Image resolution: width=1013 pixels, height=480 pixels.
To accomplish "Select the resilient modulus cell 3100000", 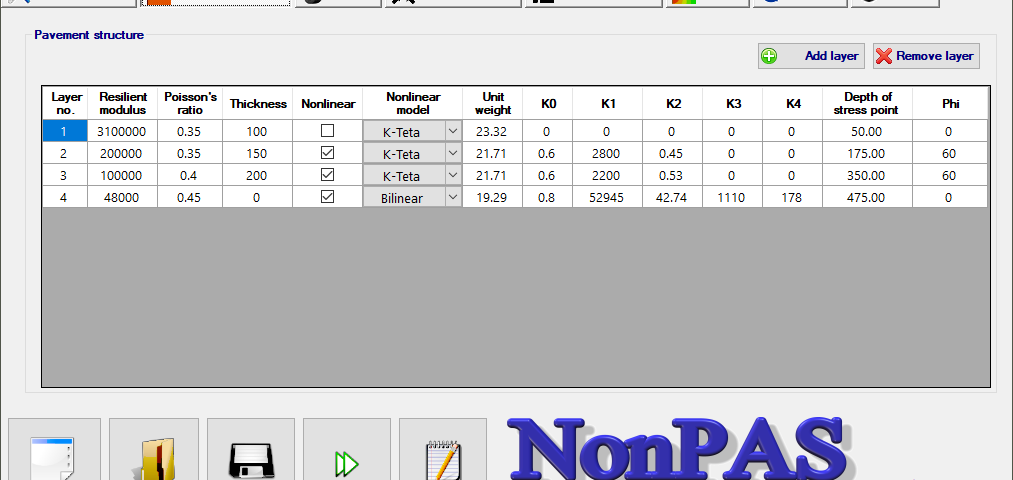I will 122,131.
